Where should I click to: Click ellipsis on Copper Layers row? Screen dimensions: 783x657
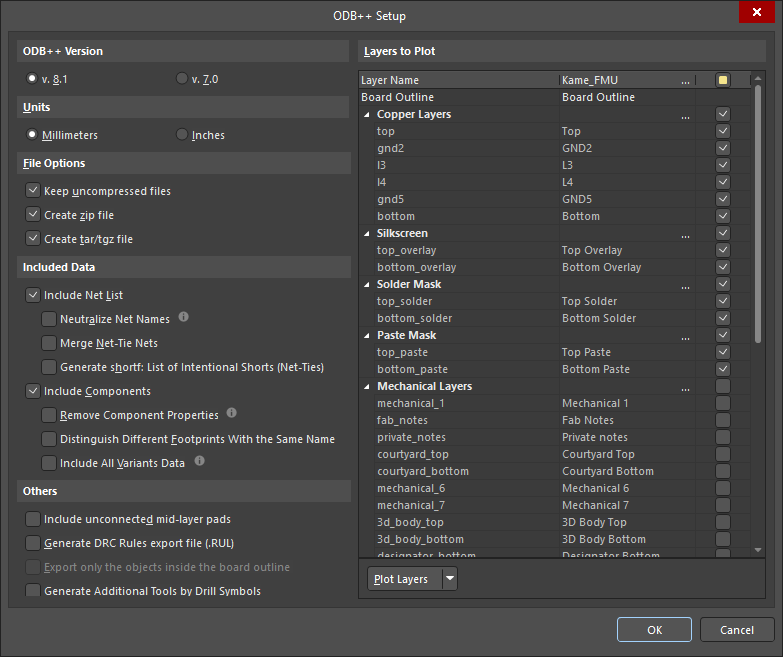coord(685,116)
